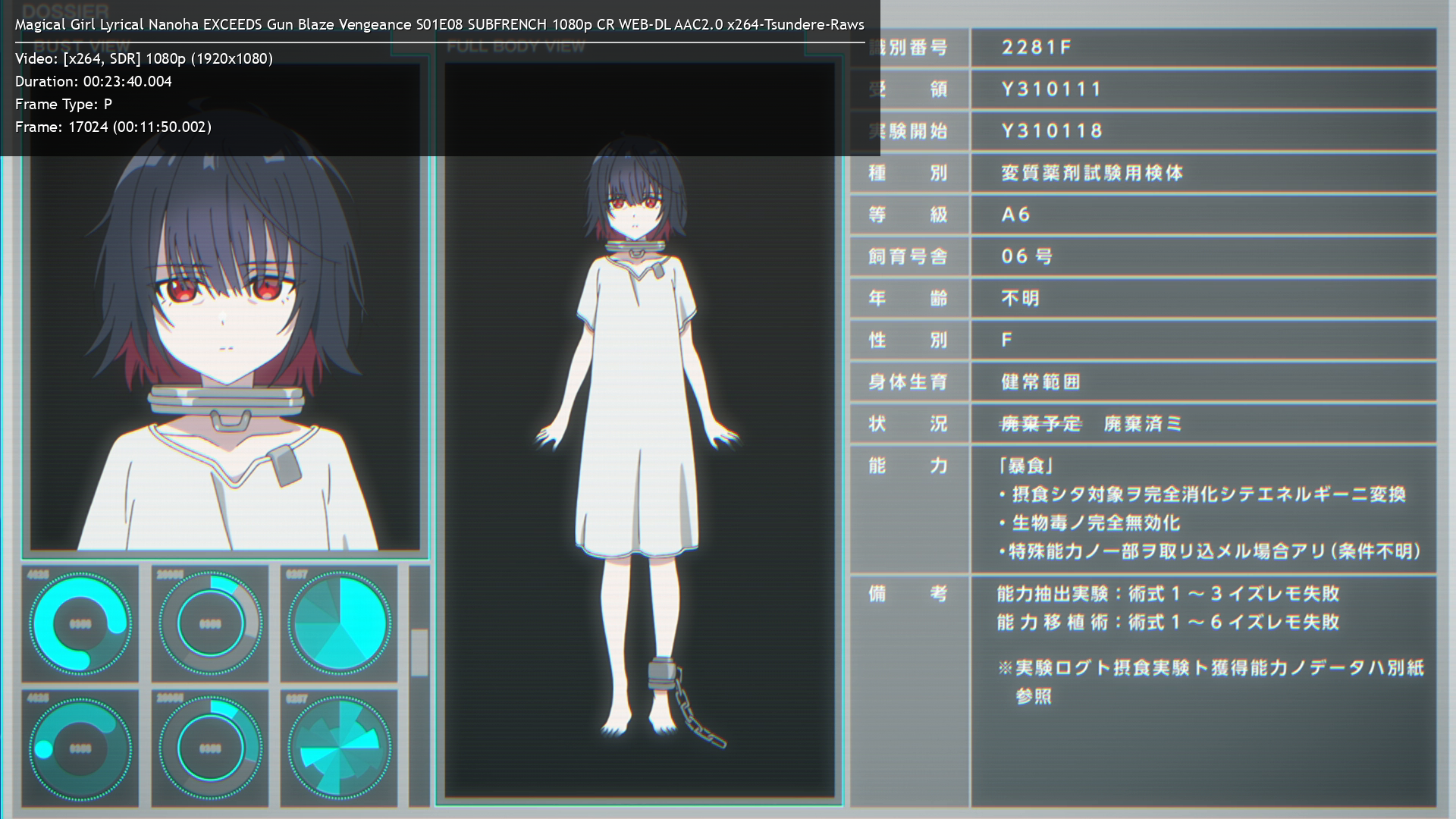Click the value "Y310118"
Screen dimensions: 1456x819
pyautogui.click(x=1052, y=131)
